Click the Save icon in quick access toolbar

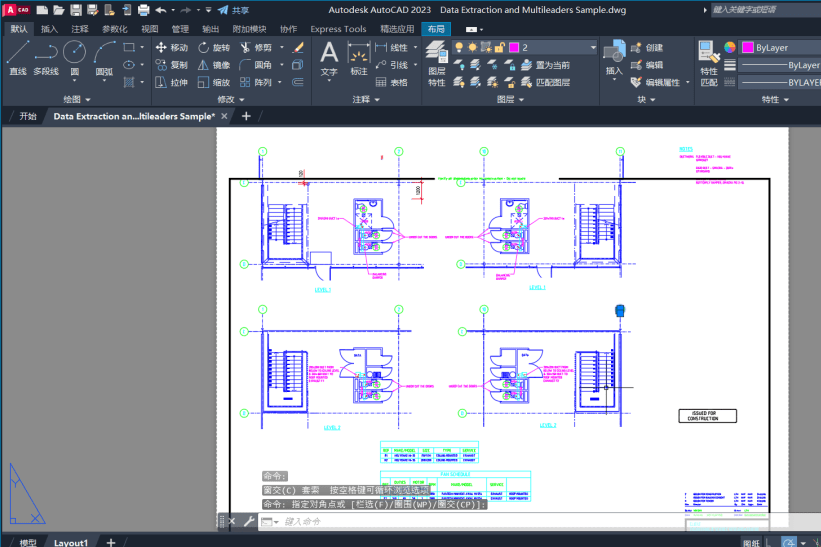coord(76,10)
